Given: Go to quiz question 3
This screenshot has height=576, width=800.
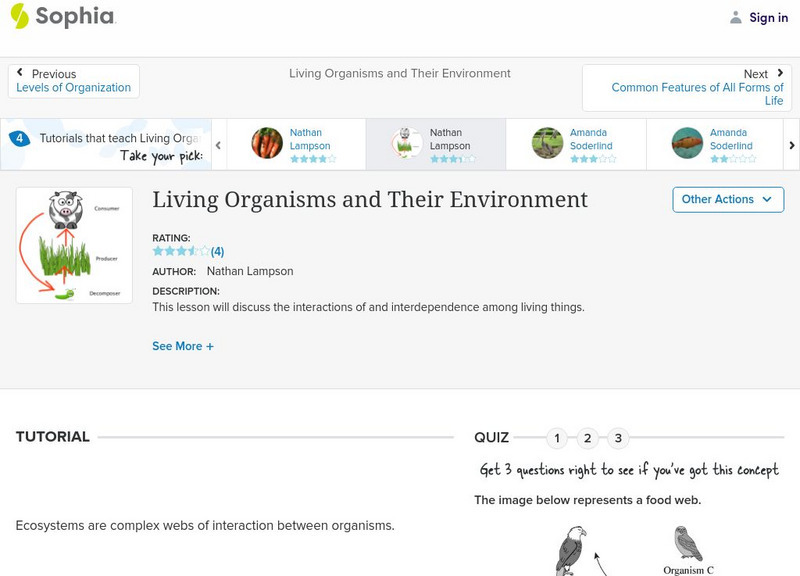Looking at the screenshot, I should [x=619, y=438].
